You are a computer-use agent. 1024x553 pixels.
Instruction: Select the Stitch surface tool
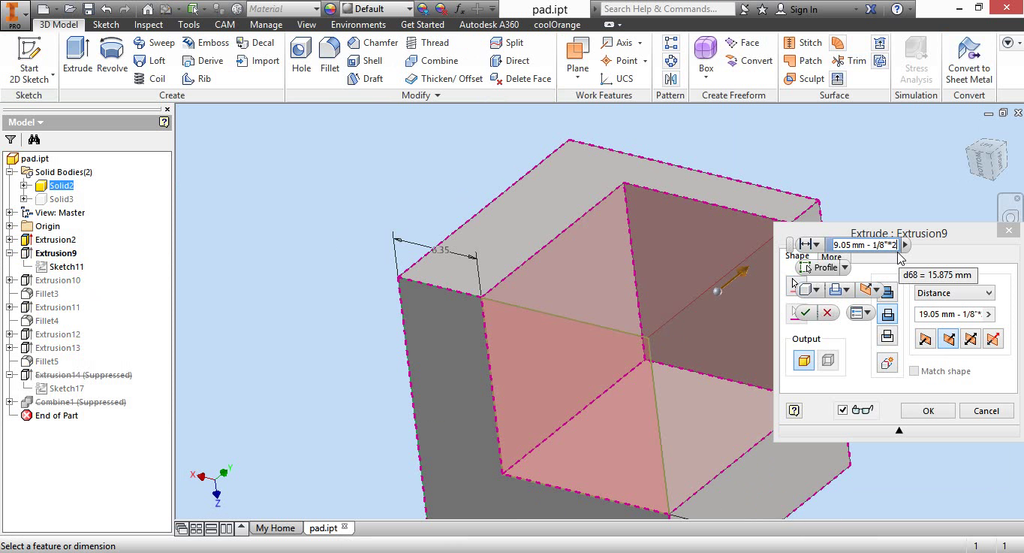tap(803, 42)
